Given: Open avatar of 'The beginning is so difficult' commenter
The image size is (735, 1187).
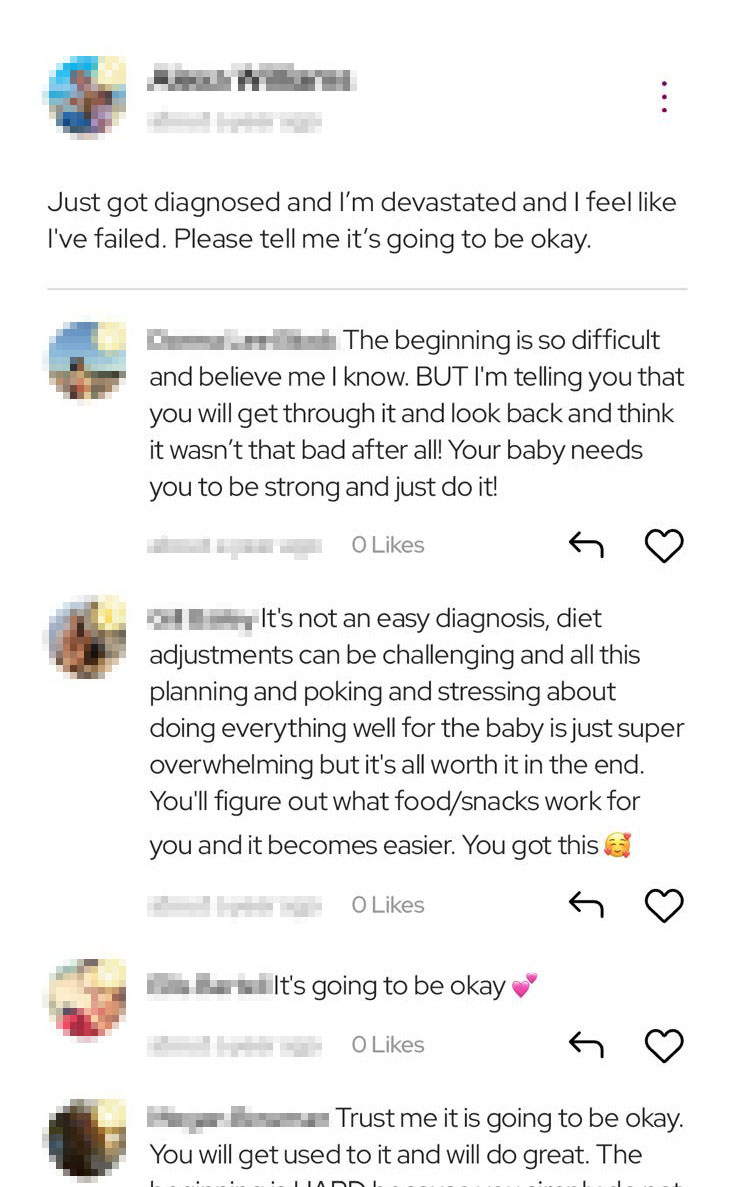Looking at the screenshot, I should [87, 360].
